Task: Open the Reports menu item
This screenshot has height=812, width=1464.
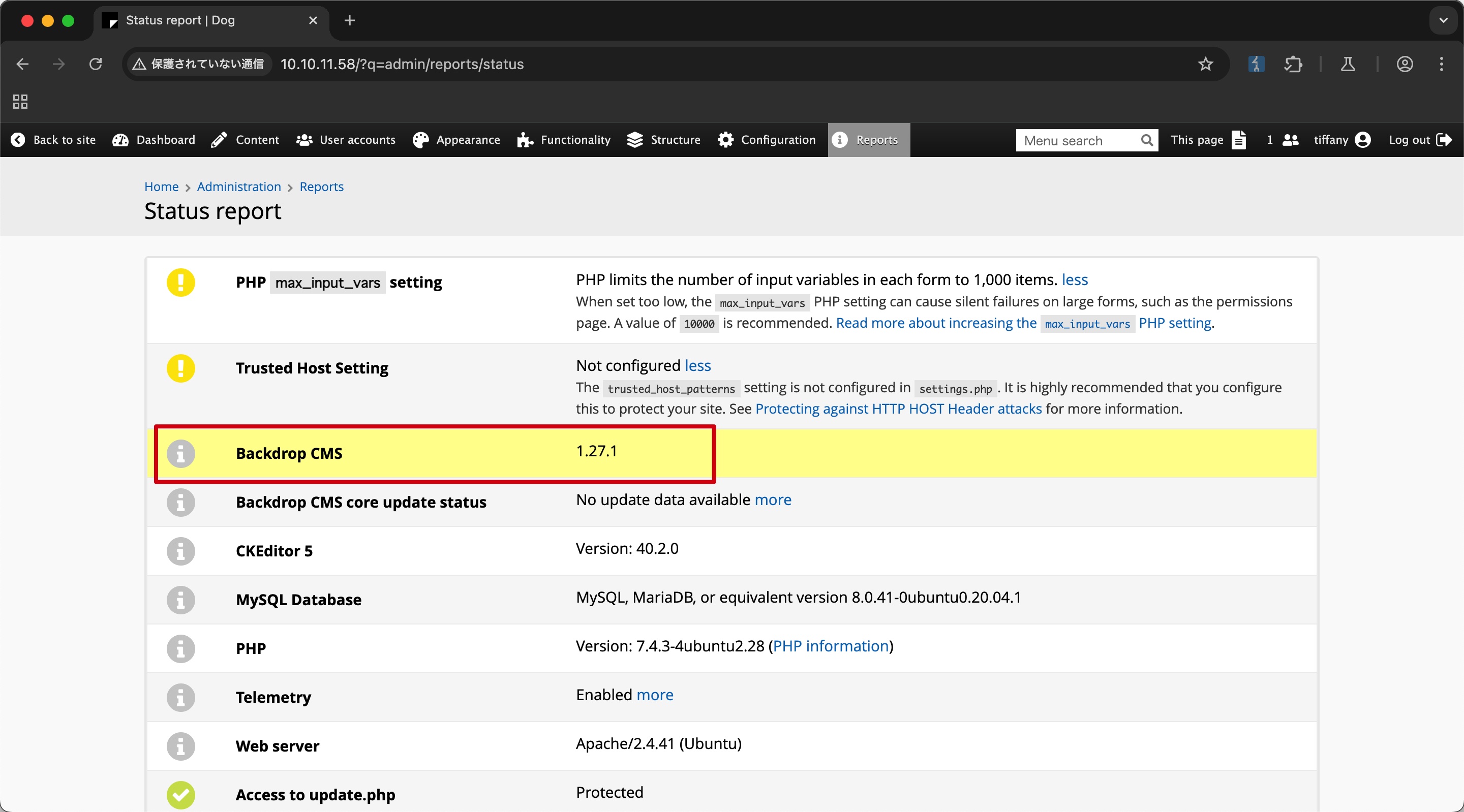Action: [x=868, y=140]
